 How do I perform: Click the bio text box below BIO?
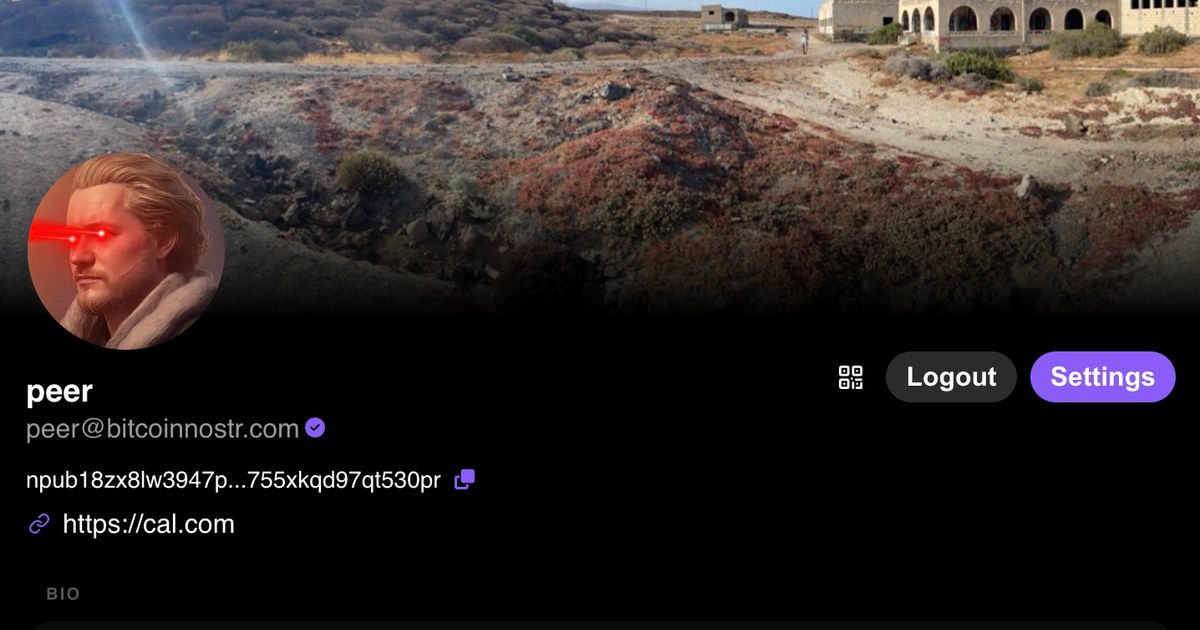click(600, 626)
